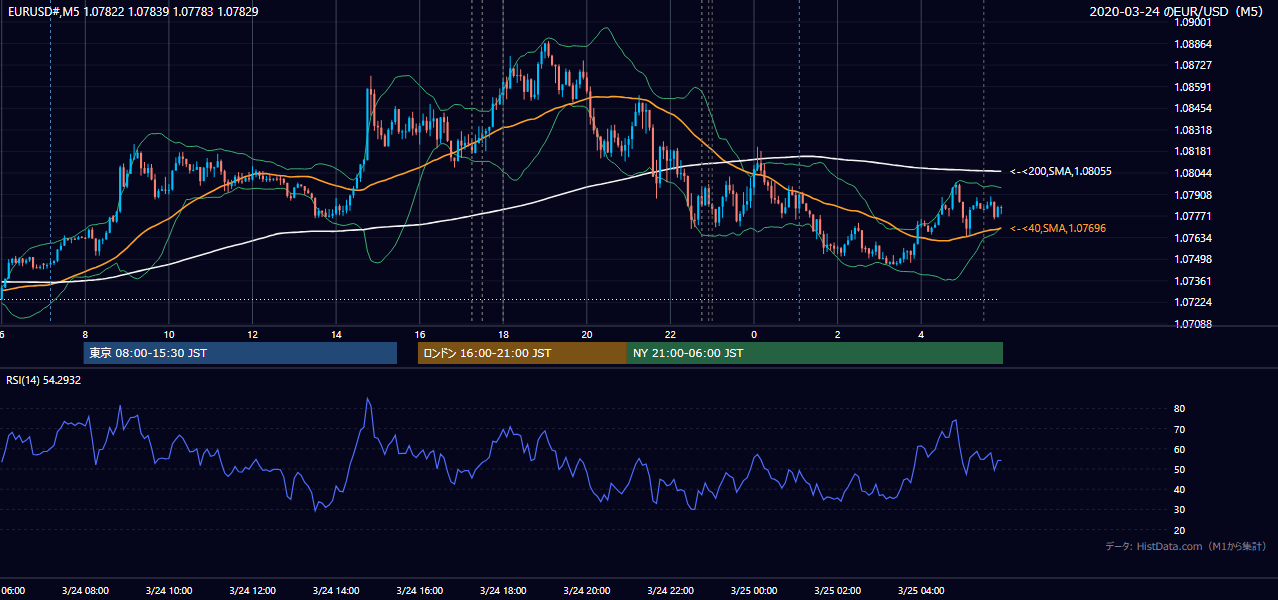Screen dimensions: 1278x600
Task: Click price axis value 1.07771
Action: 1195,216
